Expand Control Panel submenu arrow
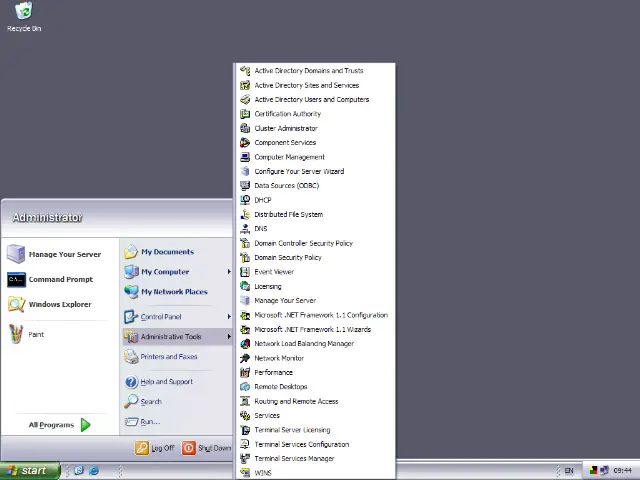The height and width of the screenshot is (480, 640). pyautogui.click(x=229, y=316)
